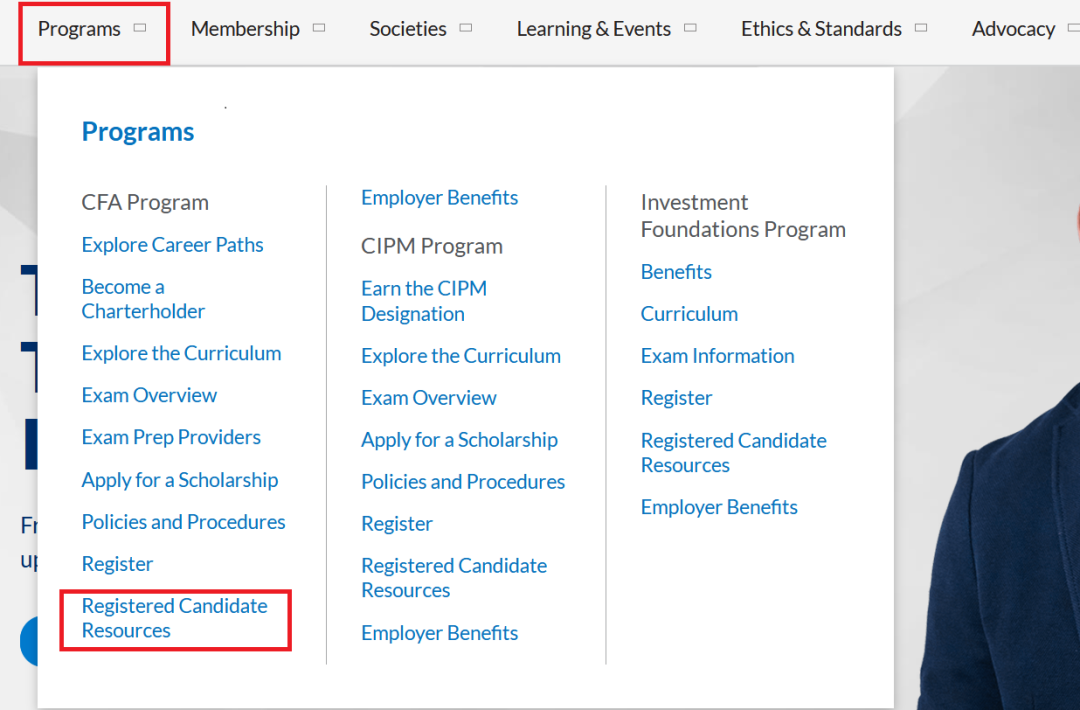Click Investment Foundations Exam Information link
This screenshot has height=710, width=1080.
[717, 356]
